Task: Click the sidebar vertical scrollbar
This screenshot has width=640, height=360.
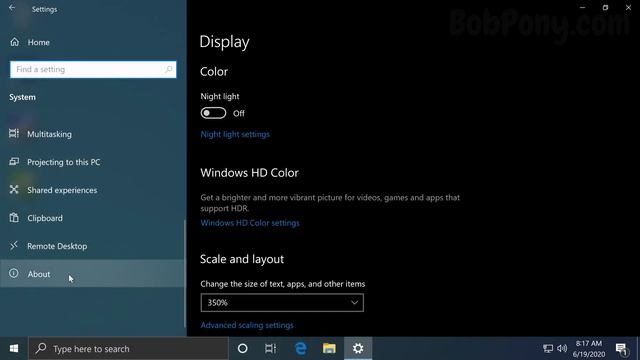Action: tap(185, 273)
